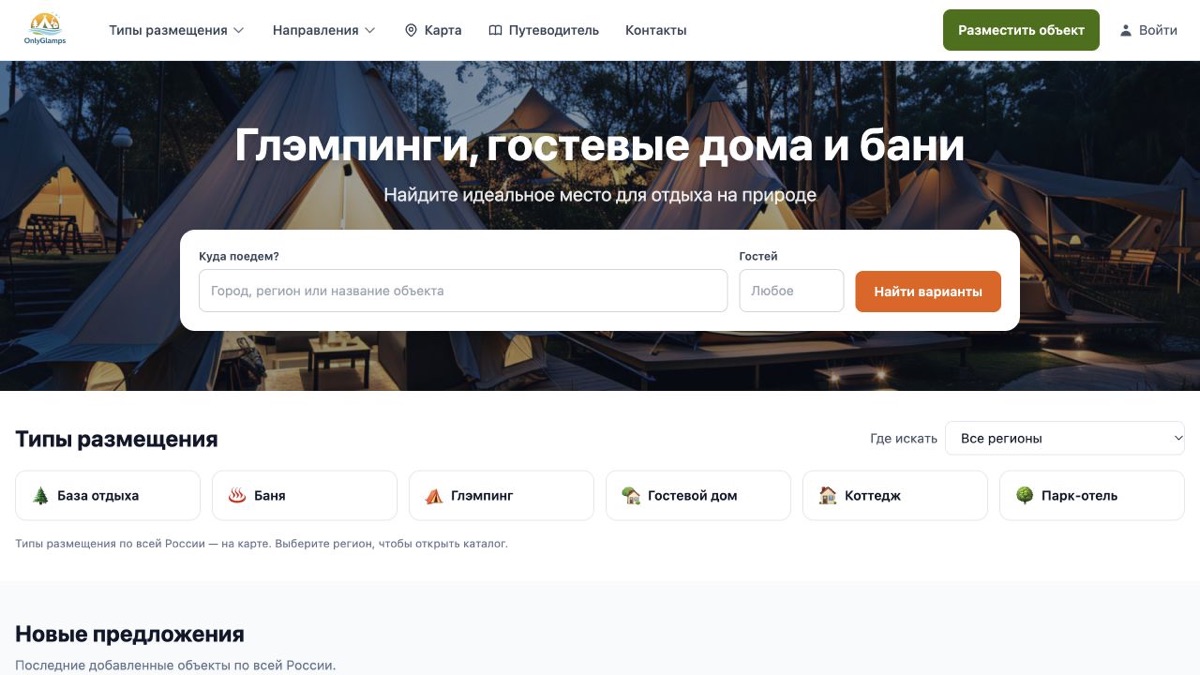1200x675 pixels.
Task: Click the house icon on Гостевой дом
Action: pos(631,496)
